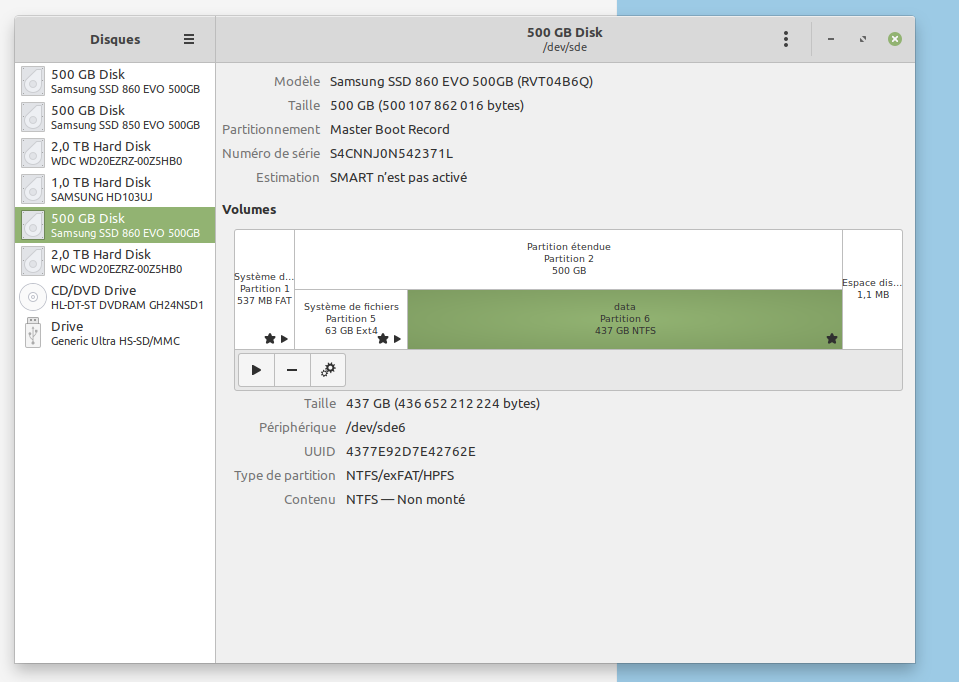Select the Generic Ultra HS-SD/MMC Drive
The image size is (959, 682).
pos(115,333)
